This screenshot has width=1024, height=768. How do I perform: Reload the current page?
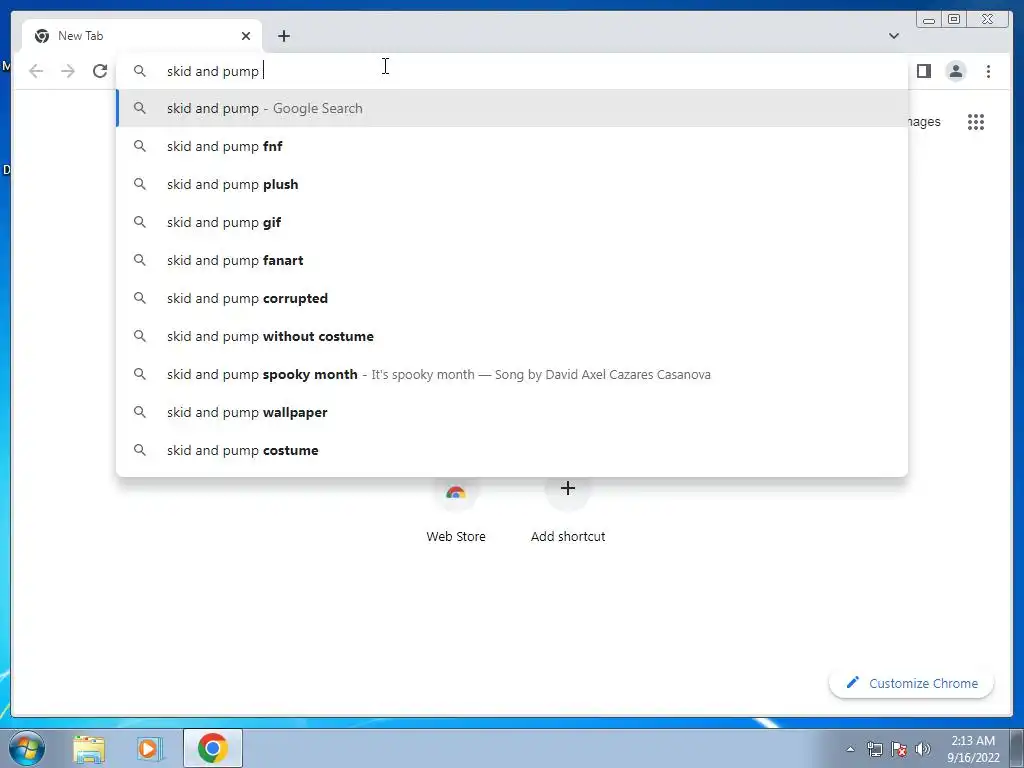100,71
